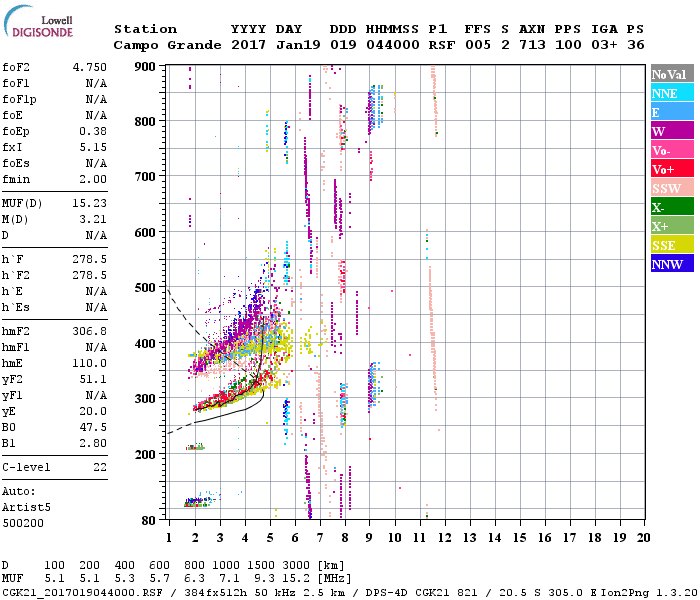Click the C-level value 22
The width and height of the screenshot is (700, 600).
pyautogui.click(x=99, y=468)
